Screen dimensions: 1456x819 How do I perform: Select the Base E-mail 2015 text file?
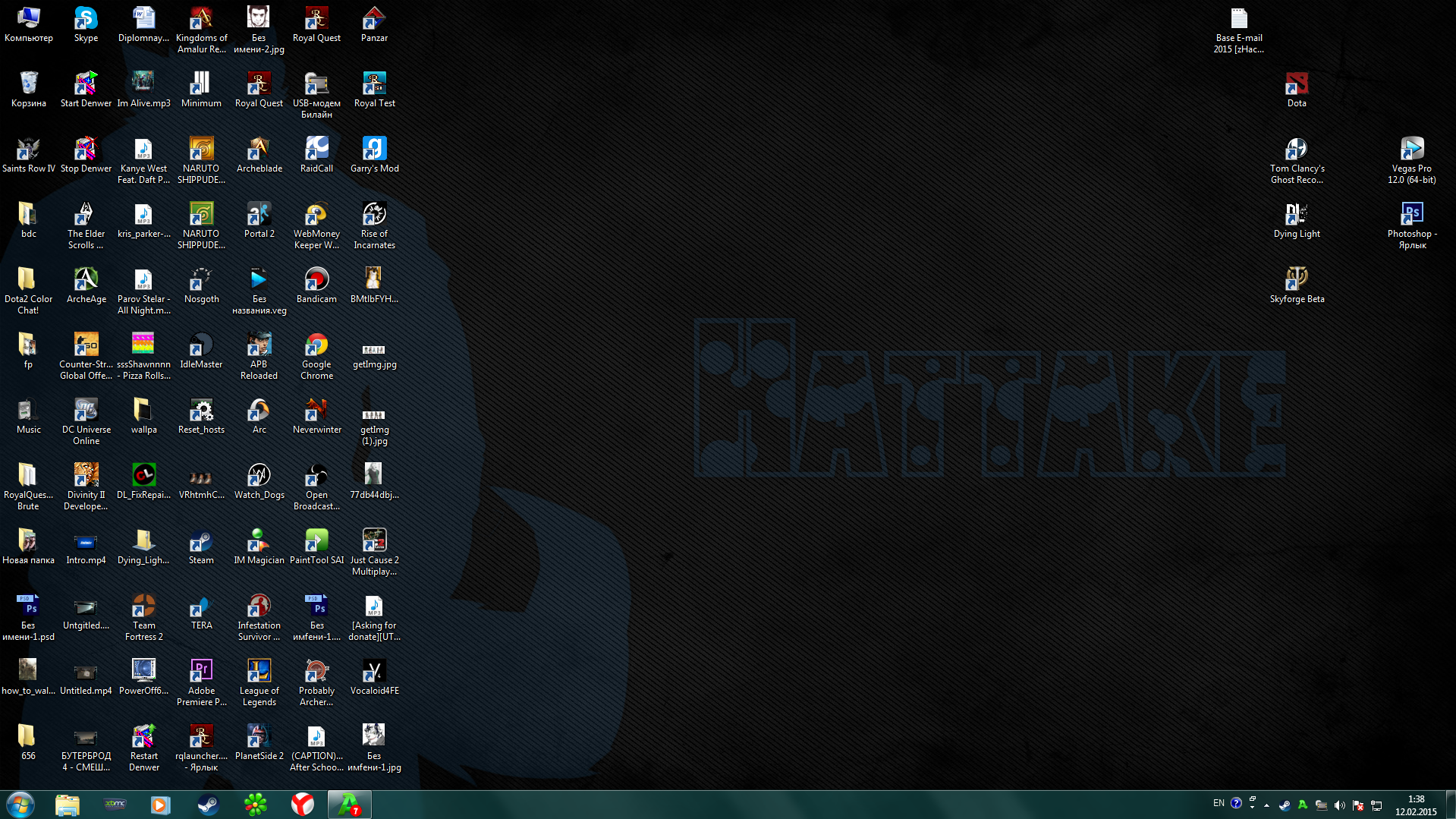1238,19
